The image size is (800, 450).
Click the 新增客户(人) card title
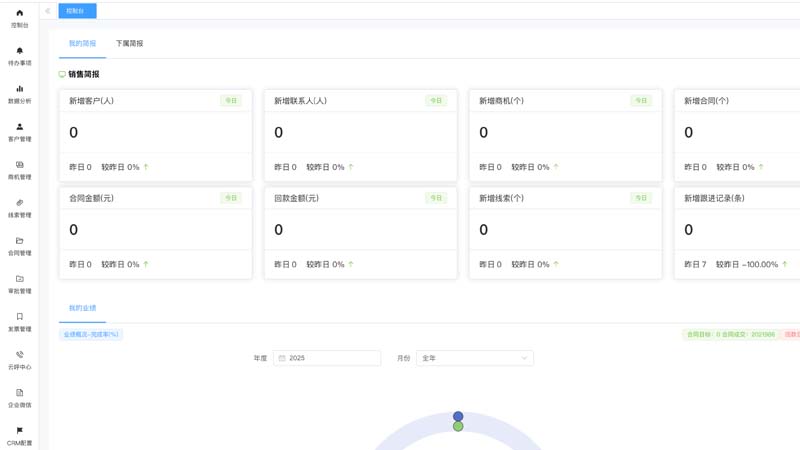(91, 101)
